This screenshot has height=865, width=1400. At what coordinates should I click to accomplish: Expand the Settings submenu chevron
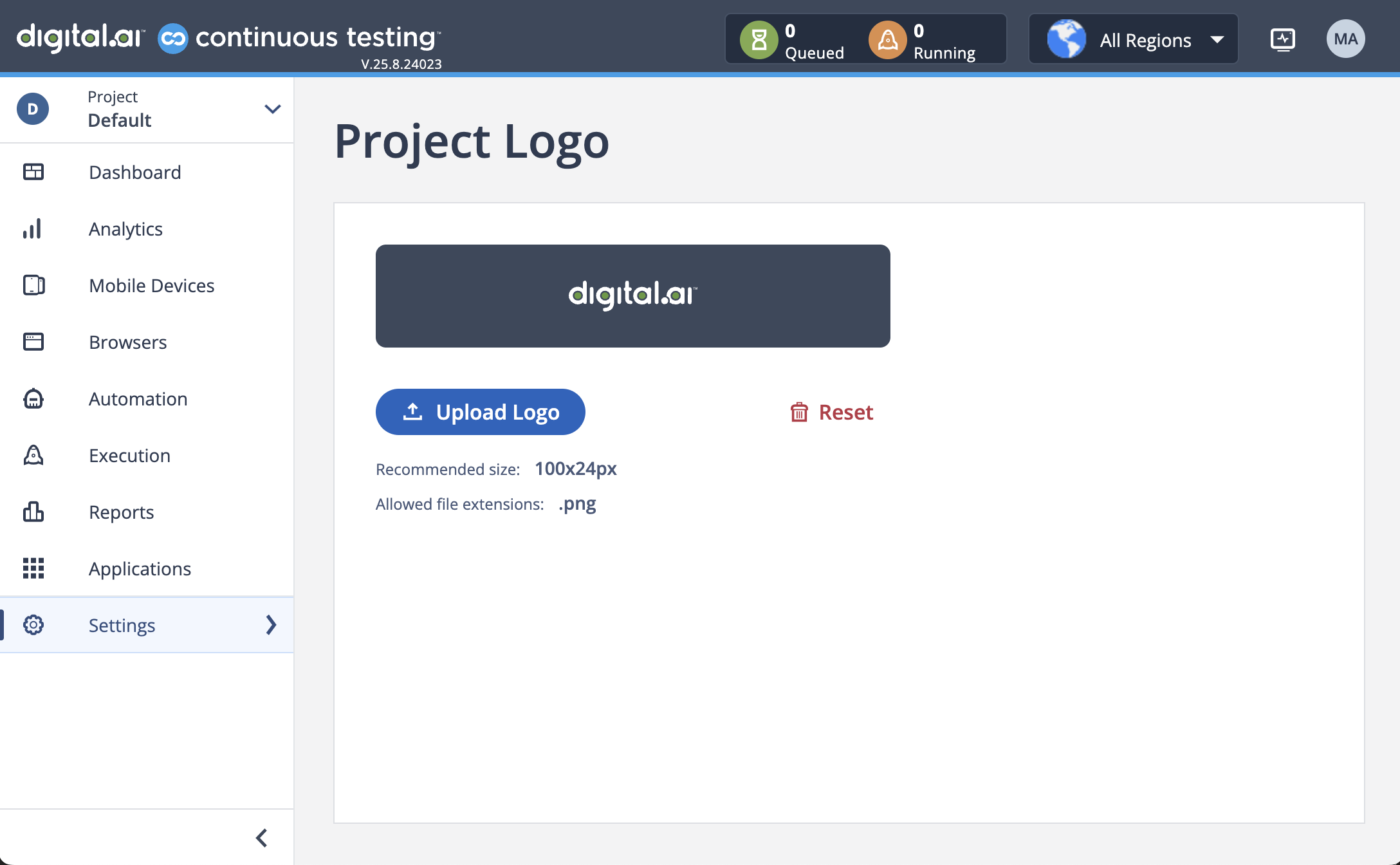[x=271, y=625]
